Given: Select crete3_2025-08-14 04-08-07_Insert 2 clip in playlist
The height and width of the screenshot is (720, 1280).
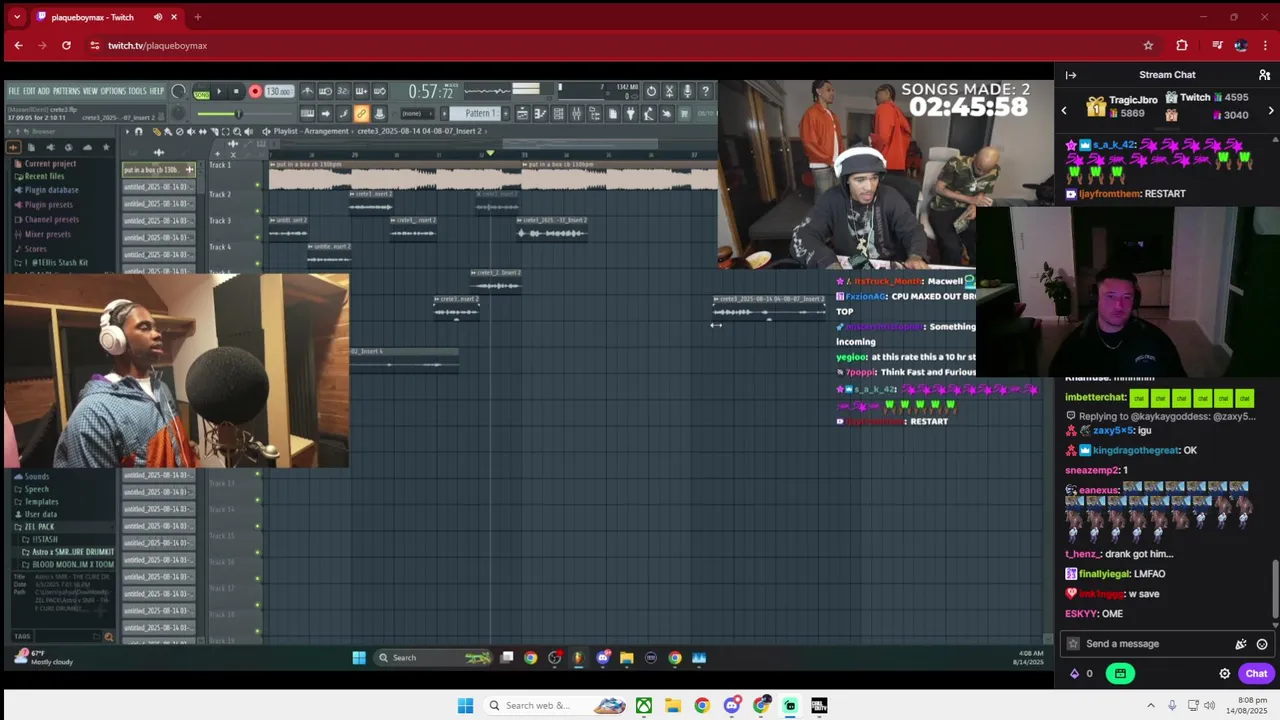Looking at the screenshot, I should [x=770, y=307].
